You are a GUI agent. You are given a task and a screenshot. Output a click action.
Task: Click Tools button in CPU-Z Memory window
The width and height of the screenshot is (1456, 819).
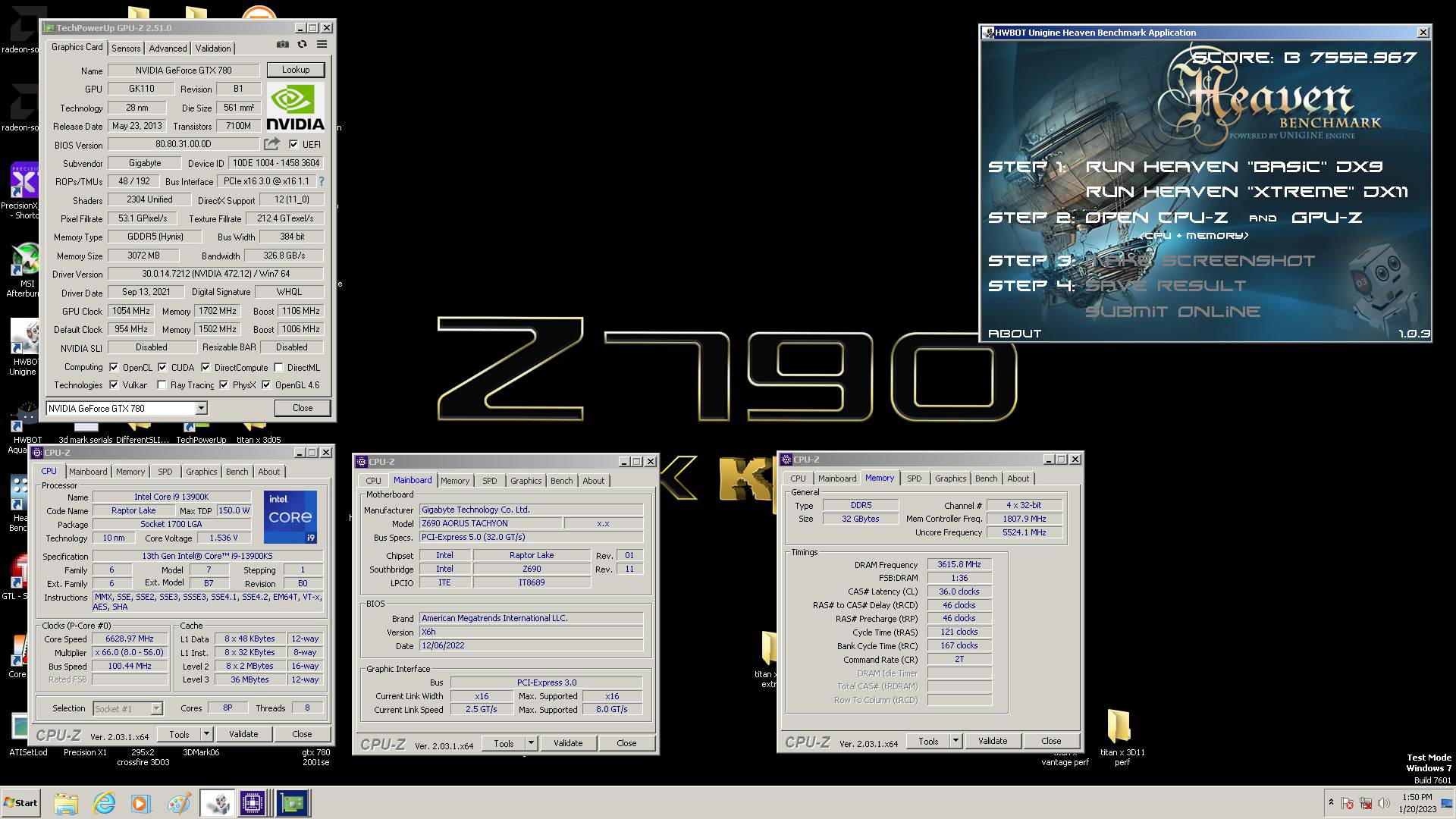click(928, 741)
